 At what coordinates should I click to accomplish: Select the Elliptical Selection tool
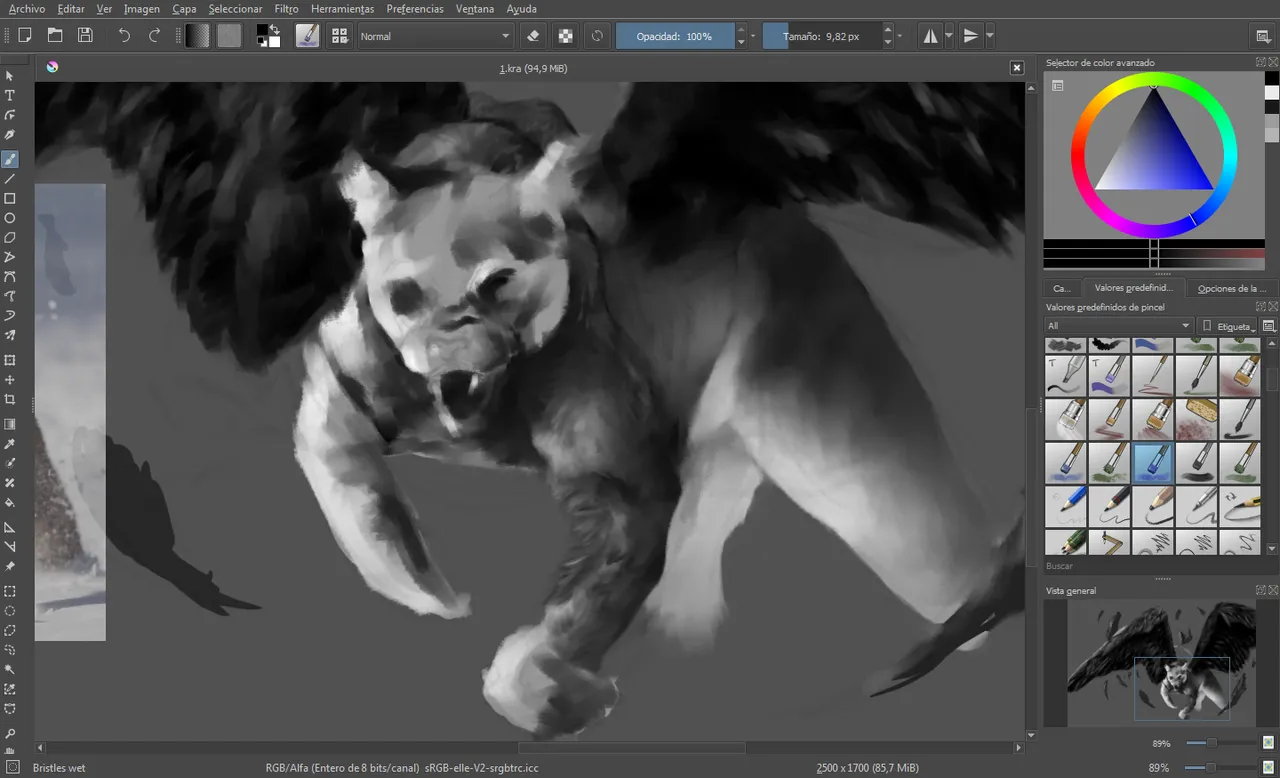(x=10, y=611)
